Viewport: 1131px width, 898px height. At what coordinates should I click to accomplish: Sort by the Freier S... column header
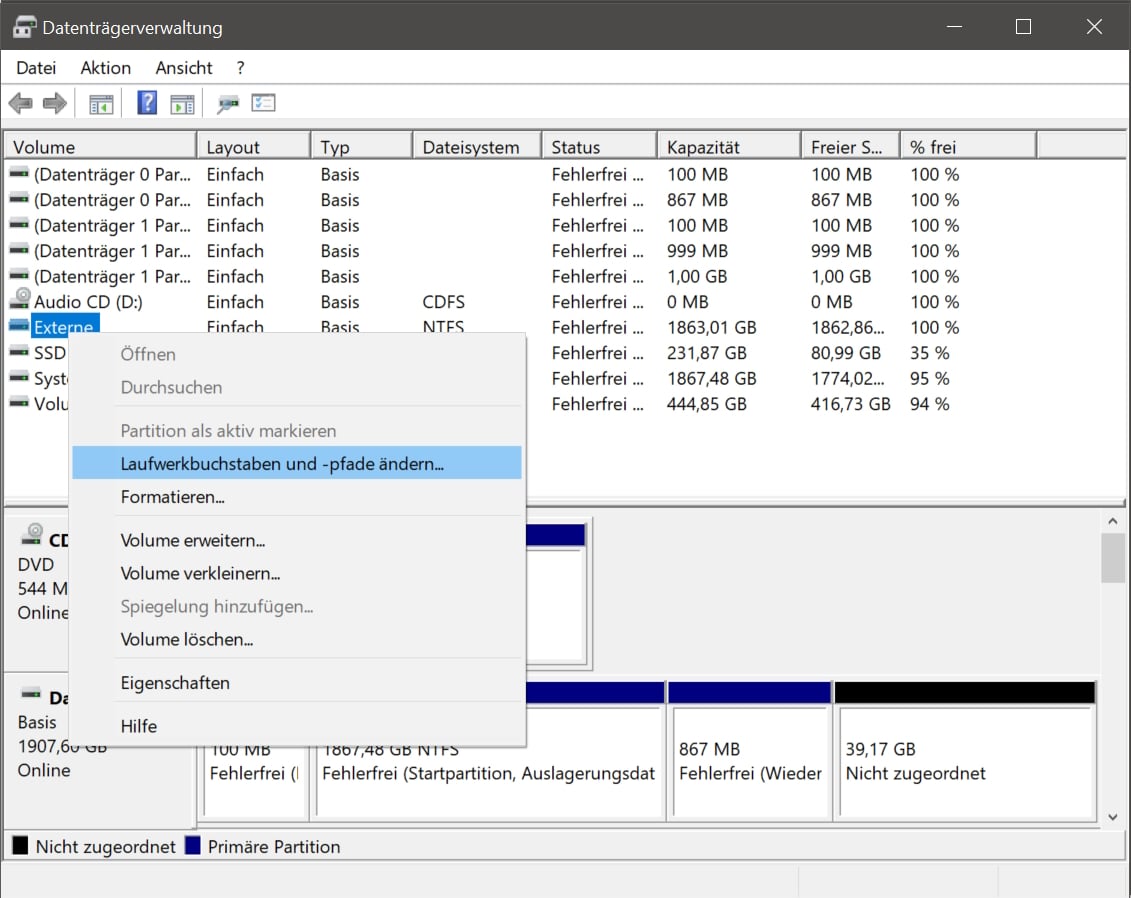click(x=851, y=146)
